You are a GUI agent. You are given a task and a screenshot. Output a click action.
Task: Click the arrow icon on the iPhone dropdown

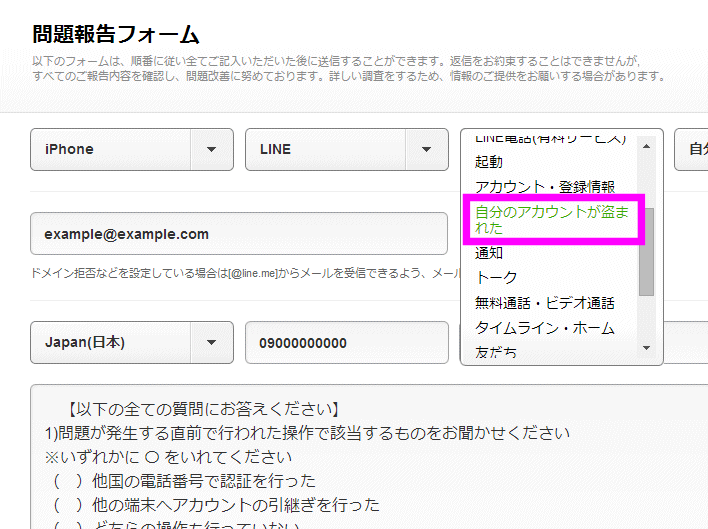click(x=211, y=149)
